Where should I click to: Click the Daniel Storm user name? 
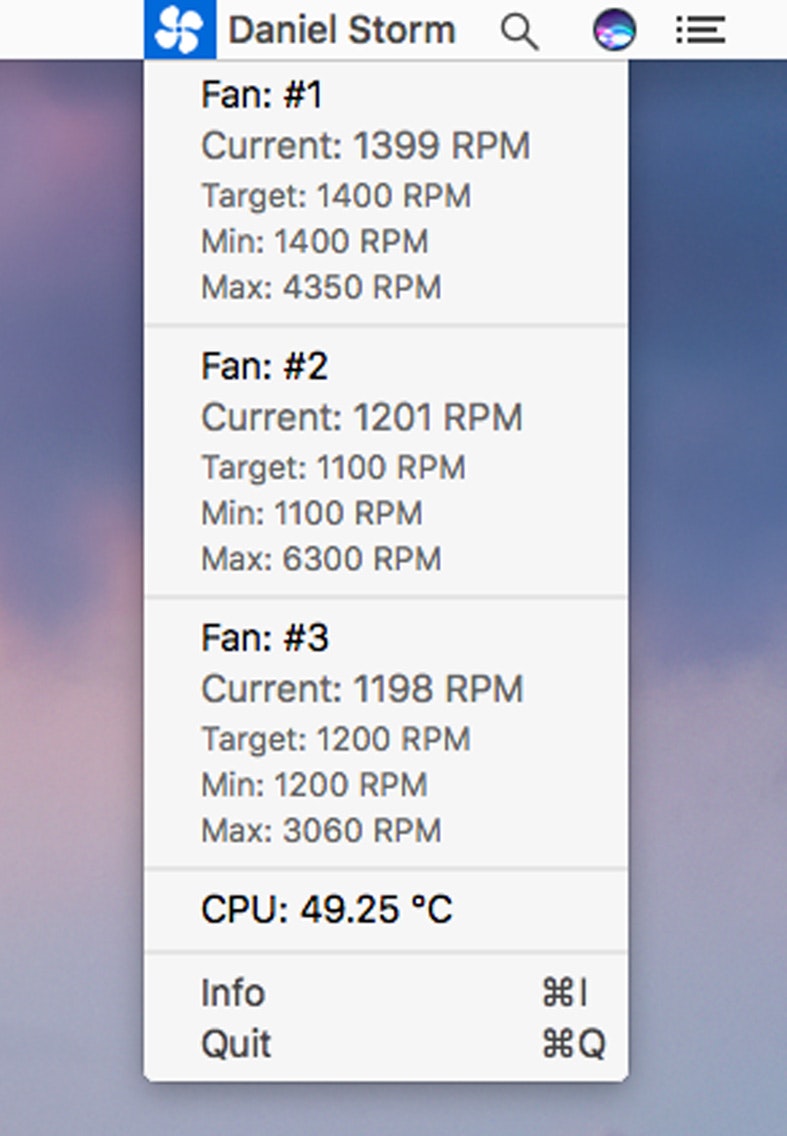(341, 31)
